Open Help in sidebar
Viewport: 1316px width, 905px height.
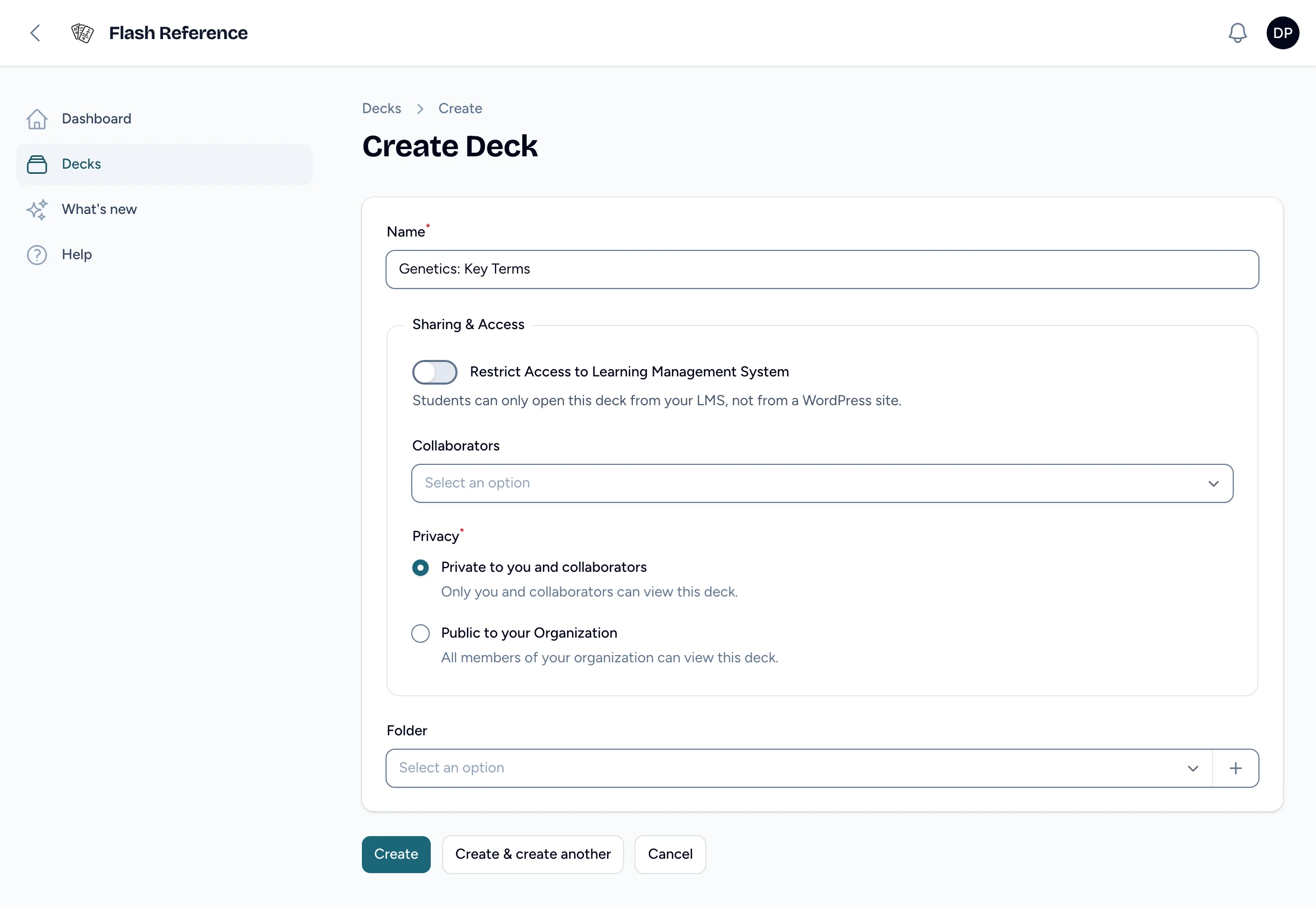pyautogui.click(x=164, y=255)
